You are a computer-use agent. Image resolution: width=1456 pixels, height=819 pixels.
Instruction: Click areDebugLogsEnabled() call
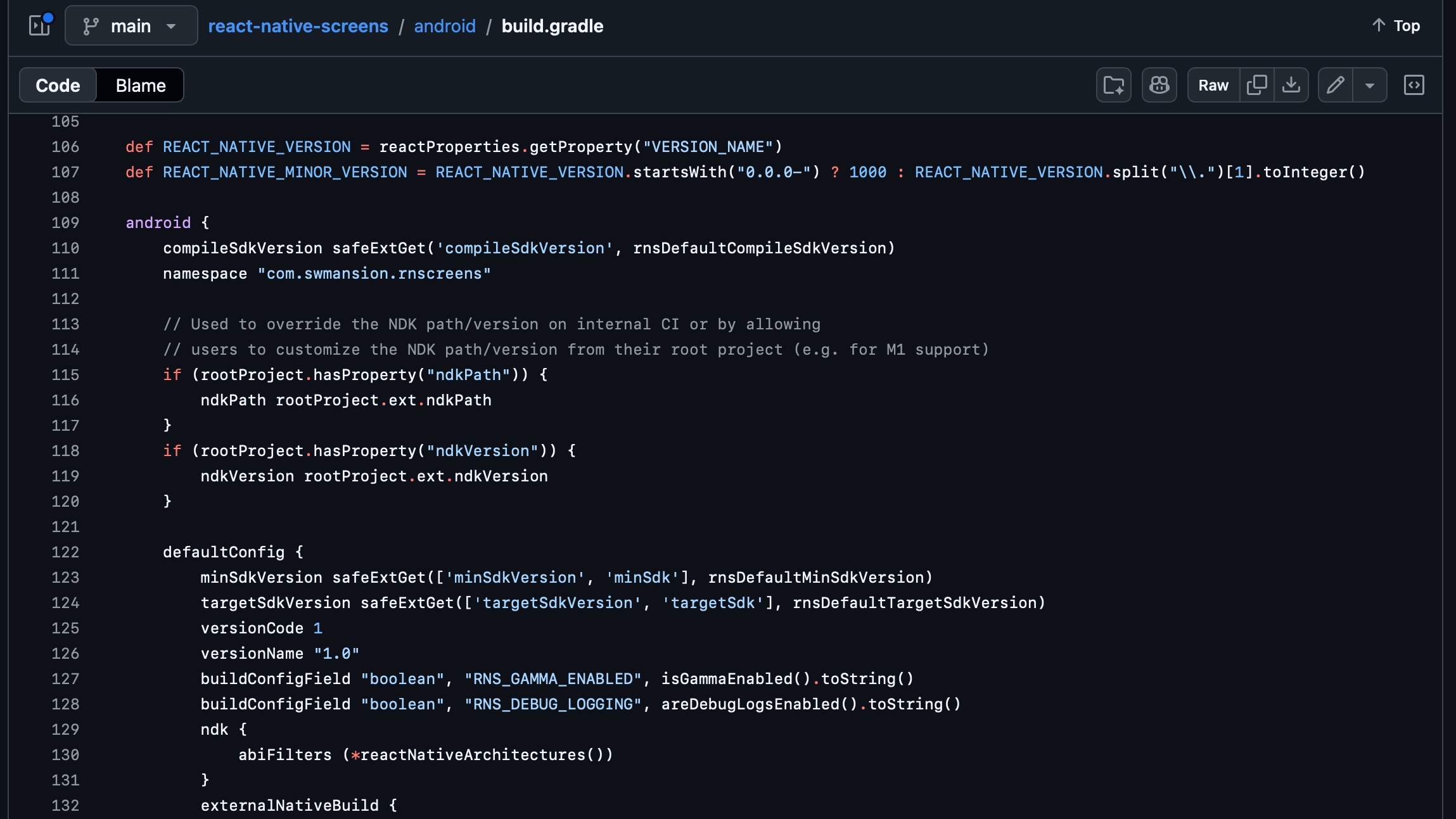[760, 704]
